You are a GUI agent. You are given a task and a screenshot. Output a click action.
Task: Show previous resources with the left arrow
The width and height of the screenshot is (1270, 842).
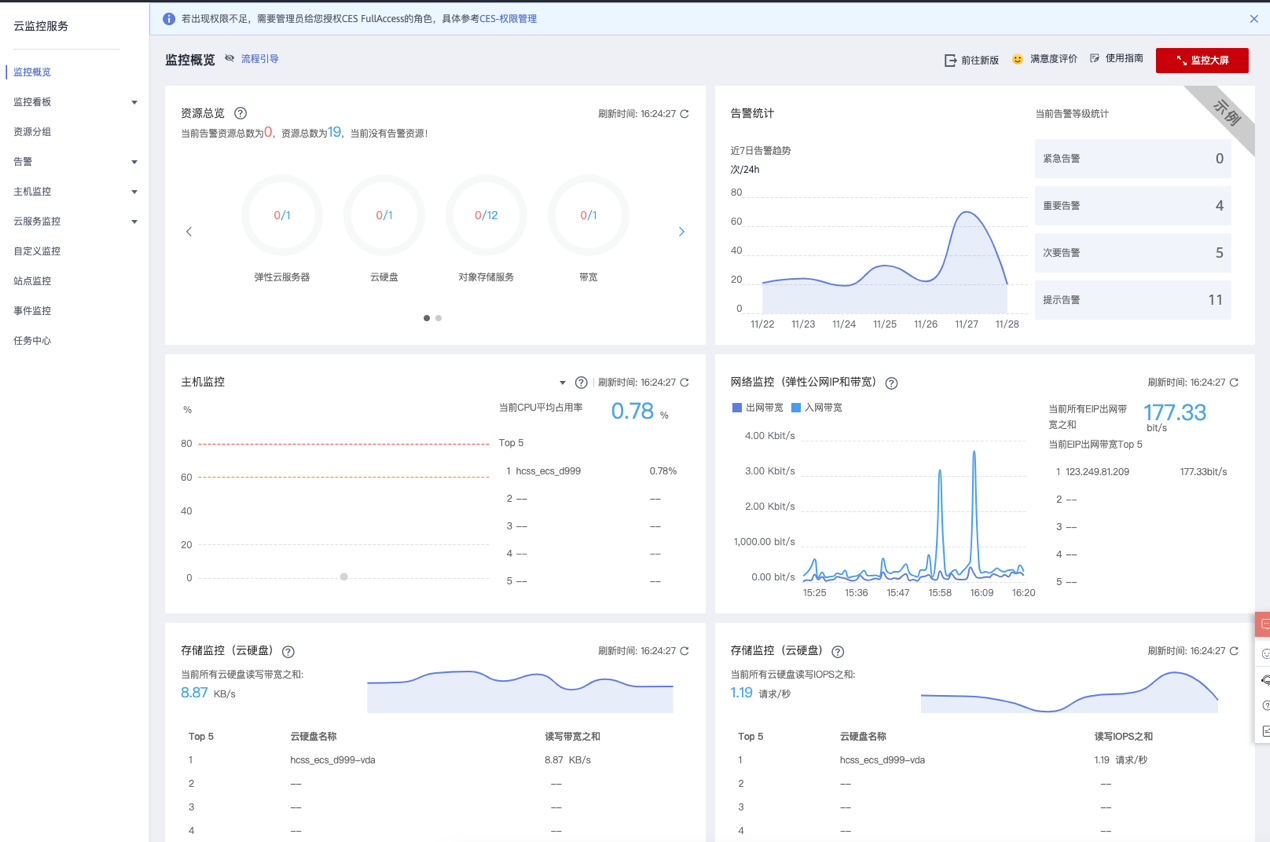tap(189, 231)
